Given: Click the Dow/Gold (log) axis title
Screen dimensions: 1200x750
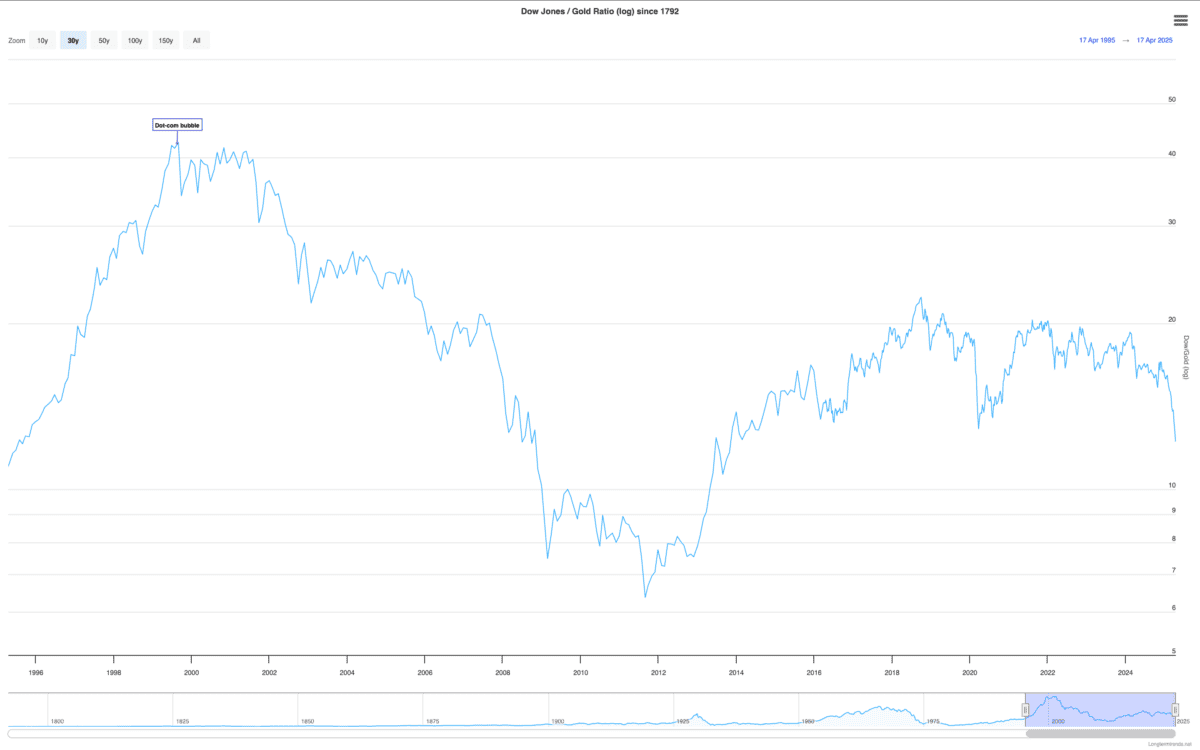Looking at the screenshot, I should [1186, 357].
